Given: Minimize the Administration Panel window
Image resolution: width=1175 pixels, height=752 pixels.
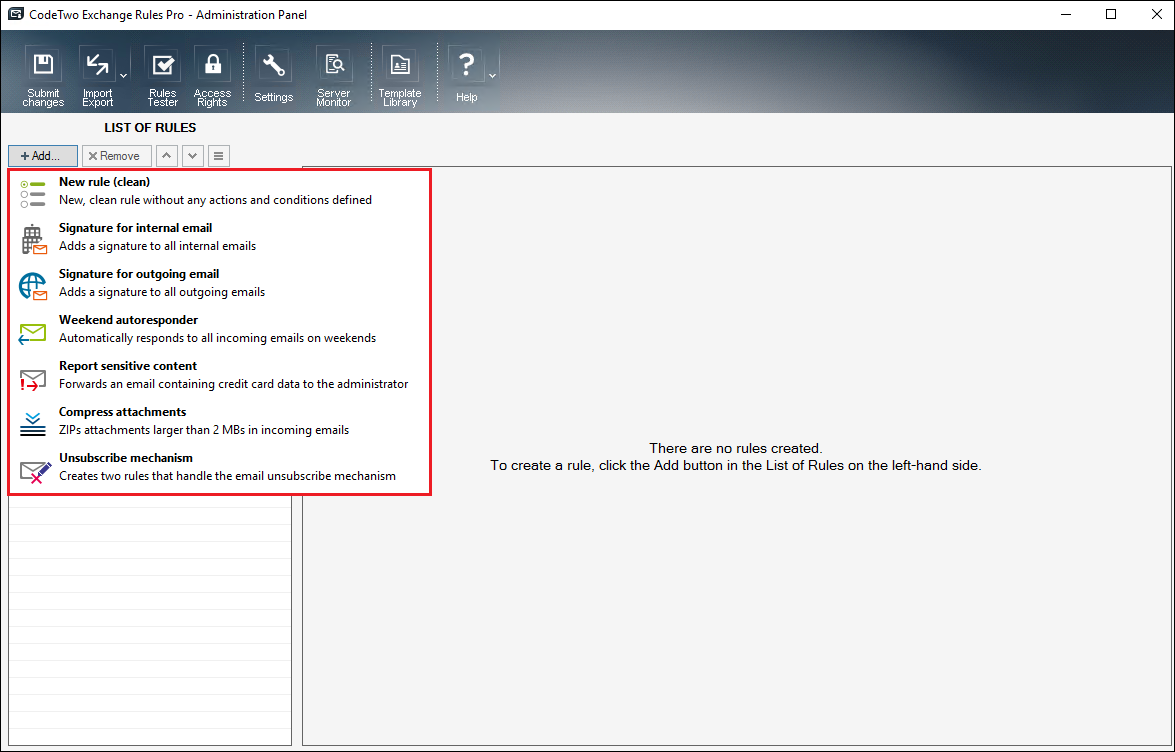Looking at the screenshot, I should [1065, 14].
